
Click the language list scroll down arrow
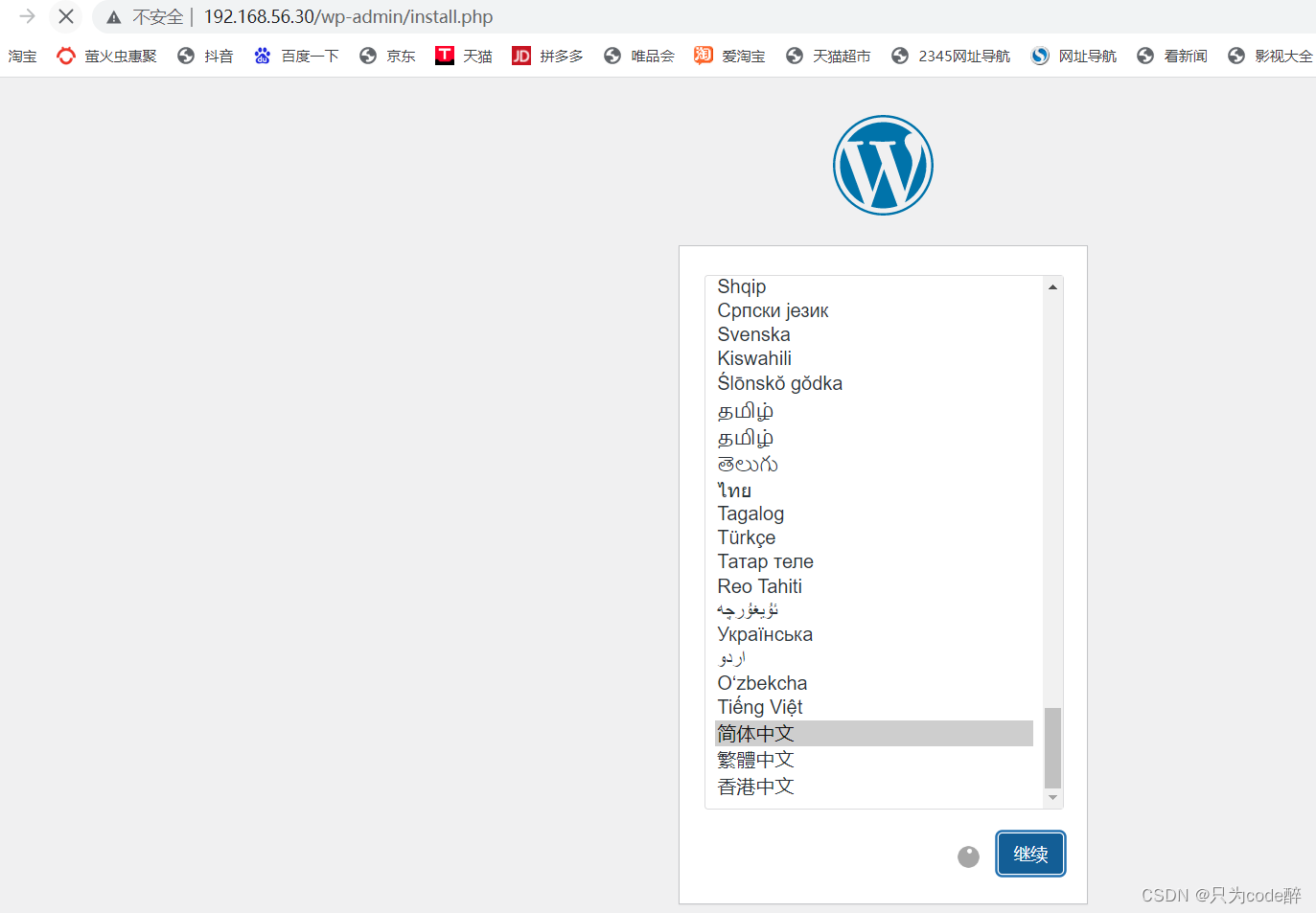[x=1052, y=797]
